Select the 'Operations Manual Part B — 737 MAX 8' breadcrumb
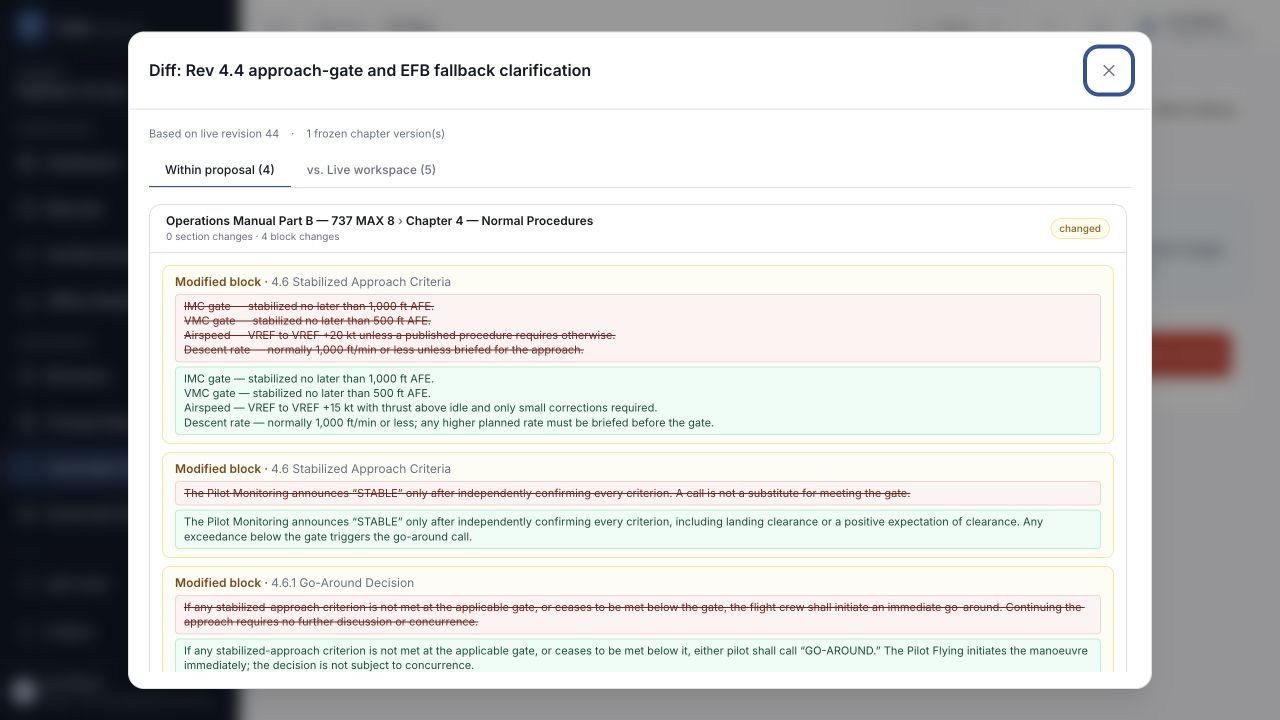The image size is (1280, 720). click(x=280, y=221)
